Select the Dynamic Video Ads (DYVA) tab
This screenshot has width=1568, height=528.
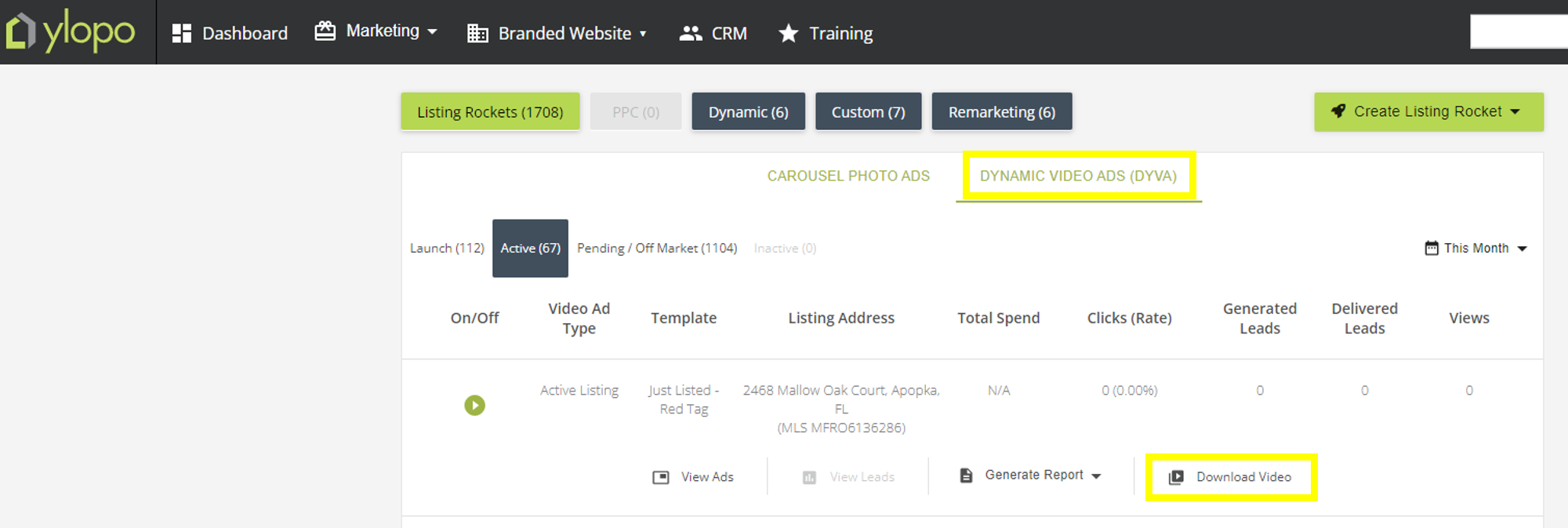1078,176
